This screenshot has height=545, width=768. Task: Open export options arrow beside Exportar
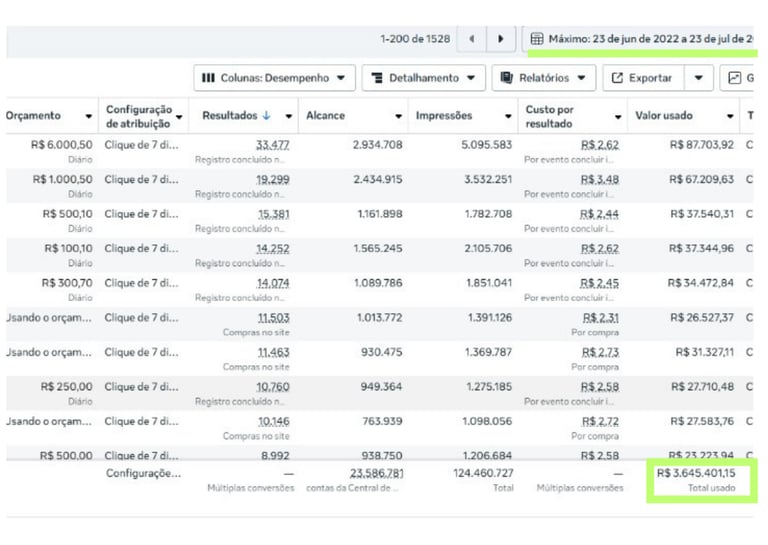click(699, 77)
